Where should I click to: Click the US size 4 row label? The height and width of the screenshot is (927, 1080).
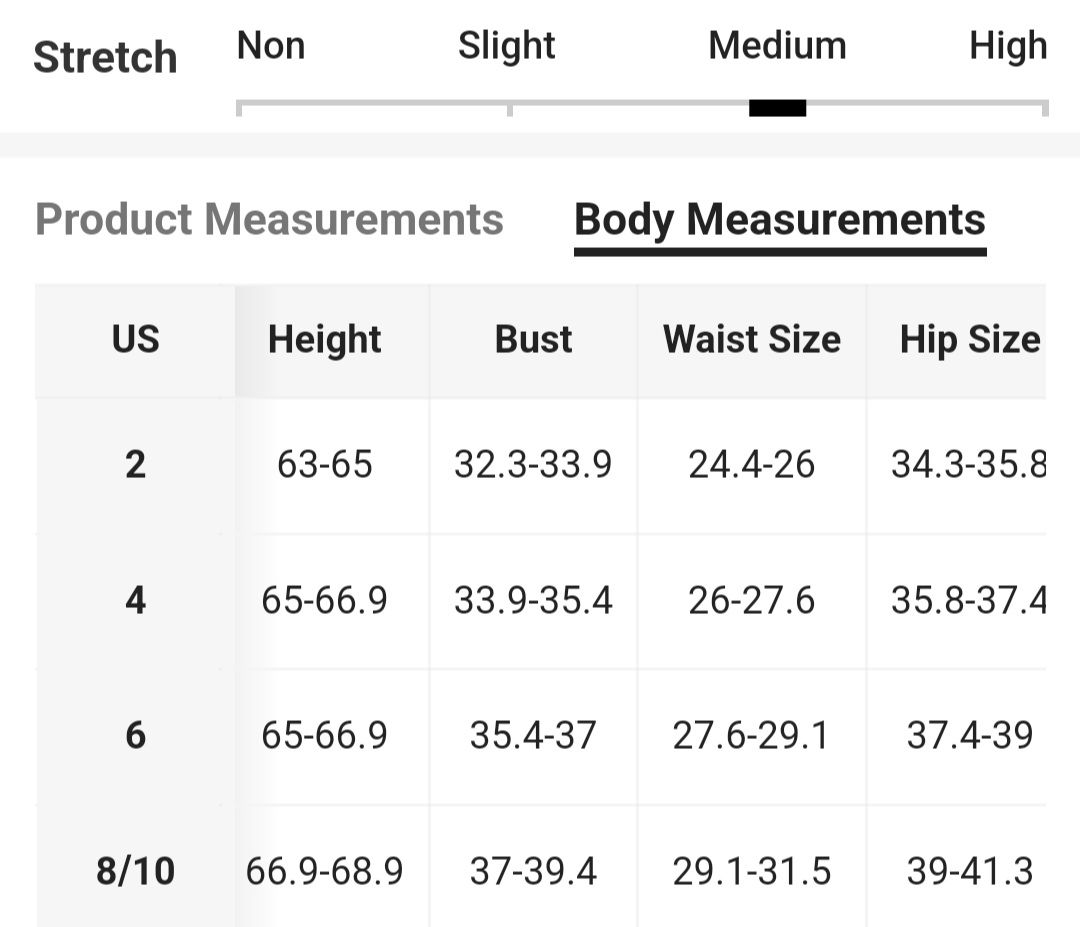(136, 601)
